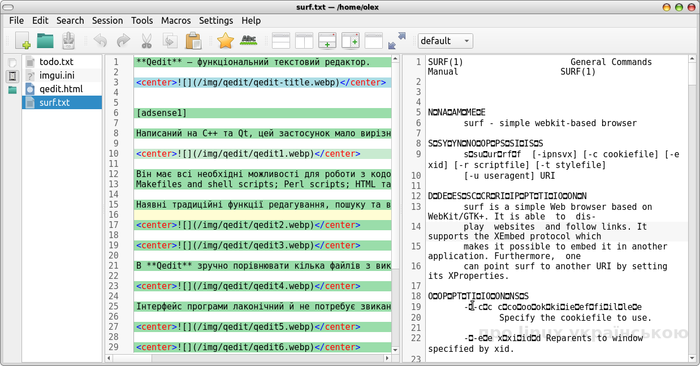Split the view vertically using toolbar icon
The image size is (700, 366).
(304, 41)
